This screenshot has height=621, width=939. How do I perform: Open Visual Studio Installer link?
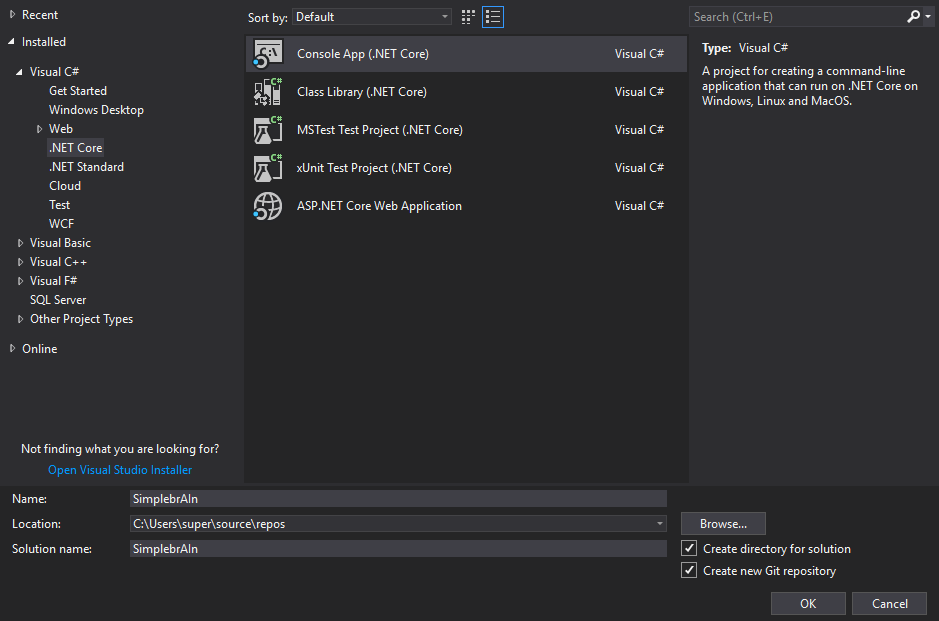click(x=120, y=470)
